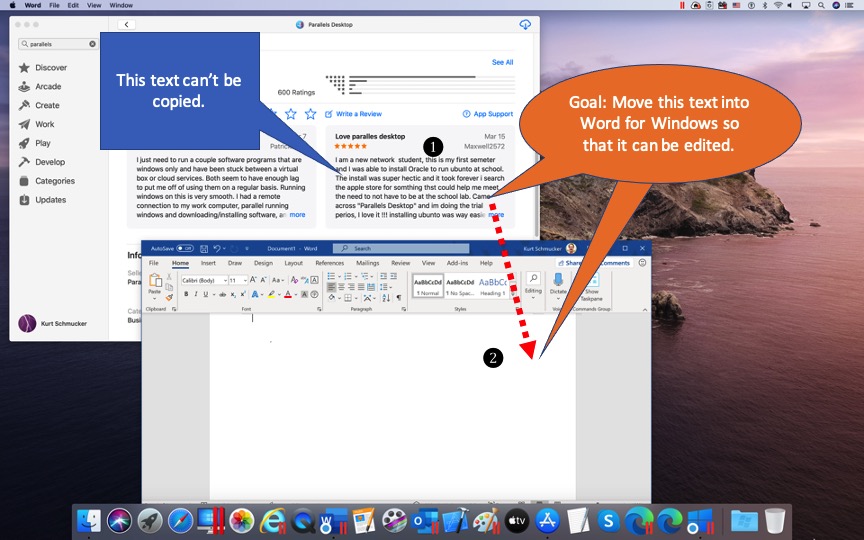
Task: Apply bullet list formatting
Action: click(331, 277)
